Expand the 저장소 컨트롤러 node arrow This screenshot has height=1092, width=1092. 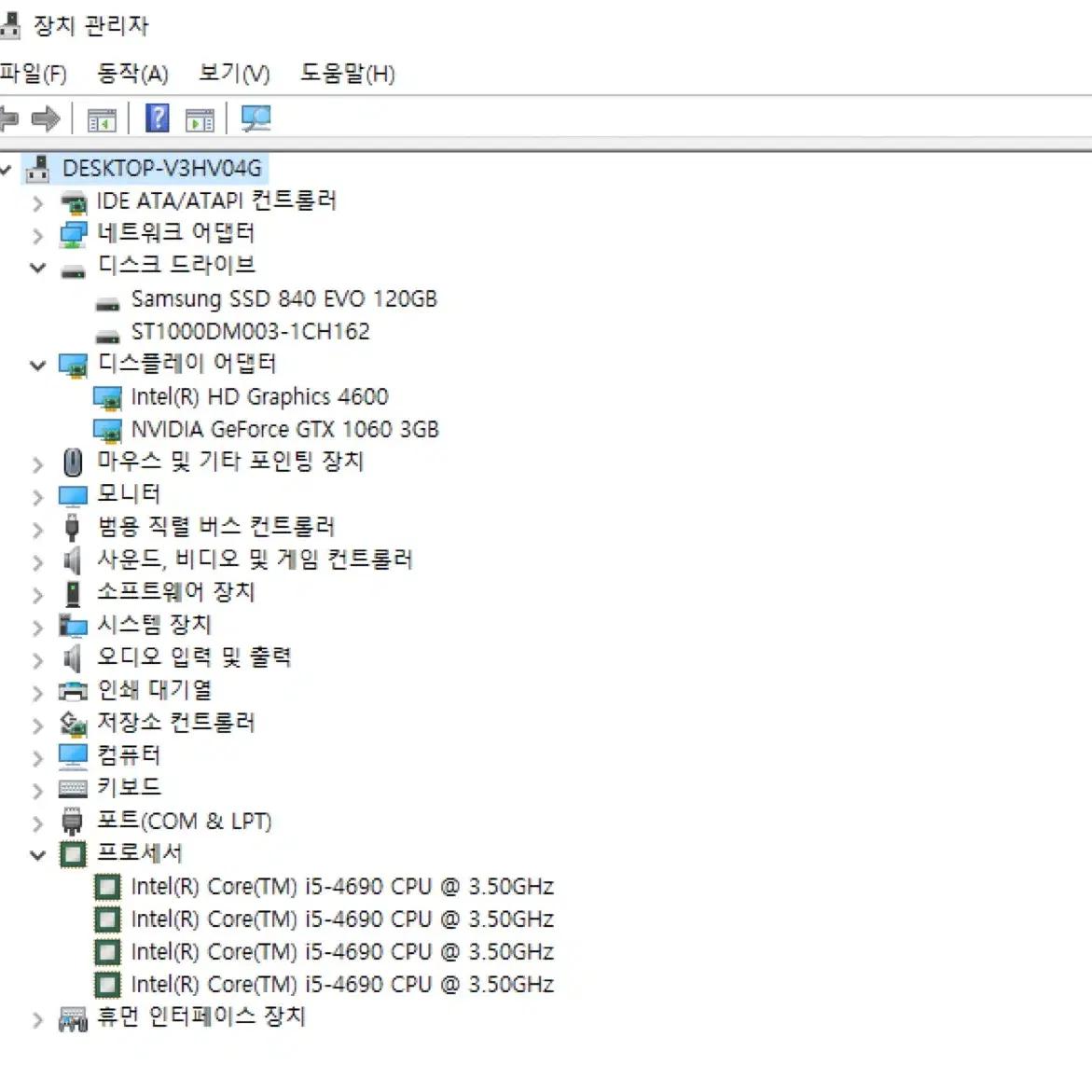point(37,726)
